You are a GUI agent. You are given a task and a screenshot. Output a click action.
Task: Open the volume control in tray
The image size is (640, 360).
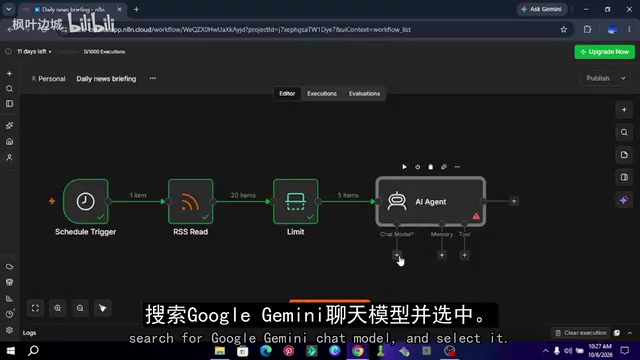click(x=568, y=351)
